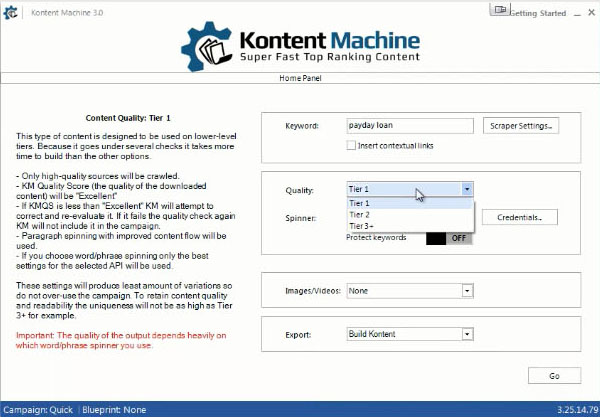Toggle Protect keywords switch

449,238
